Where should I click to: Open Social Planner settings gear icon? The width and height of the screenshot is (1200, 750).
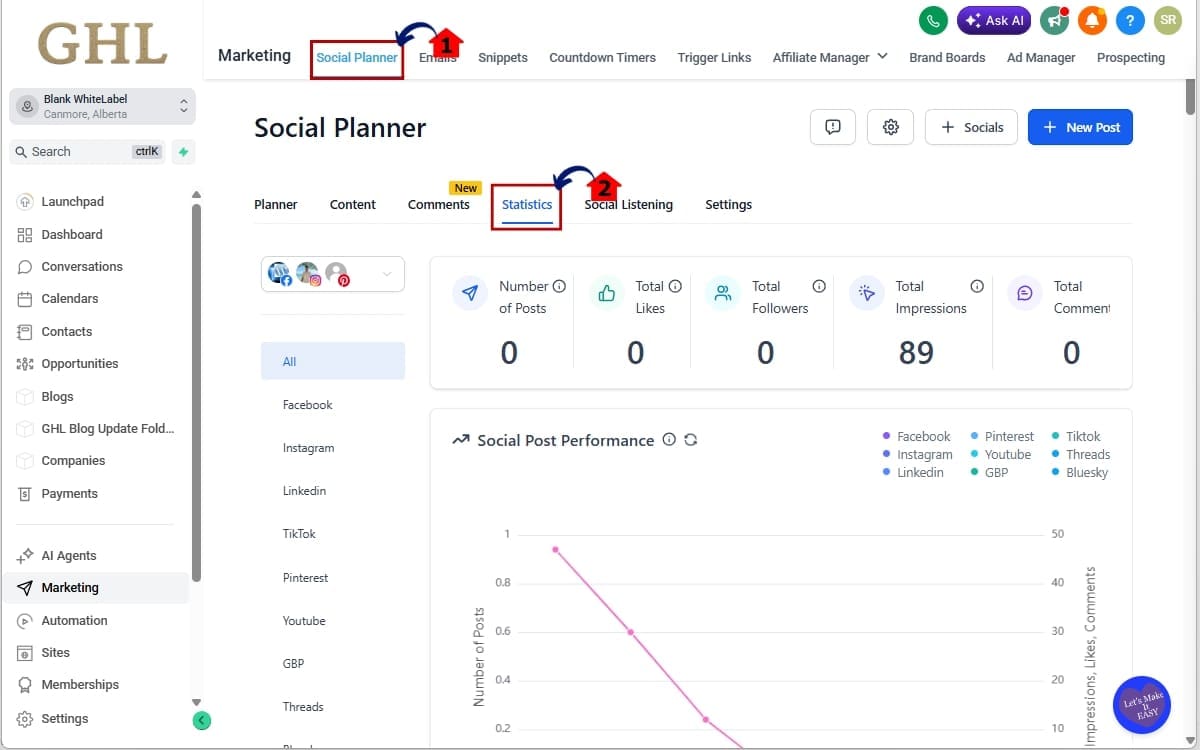890,127
